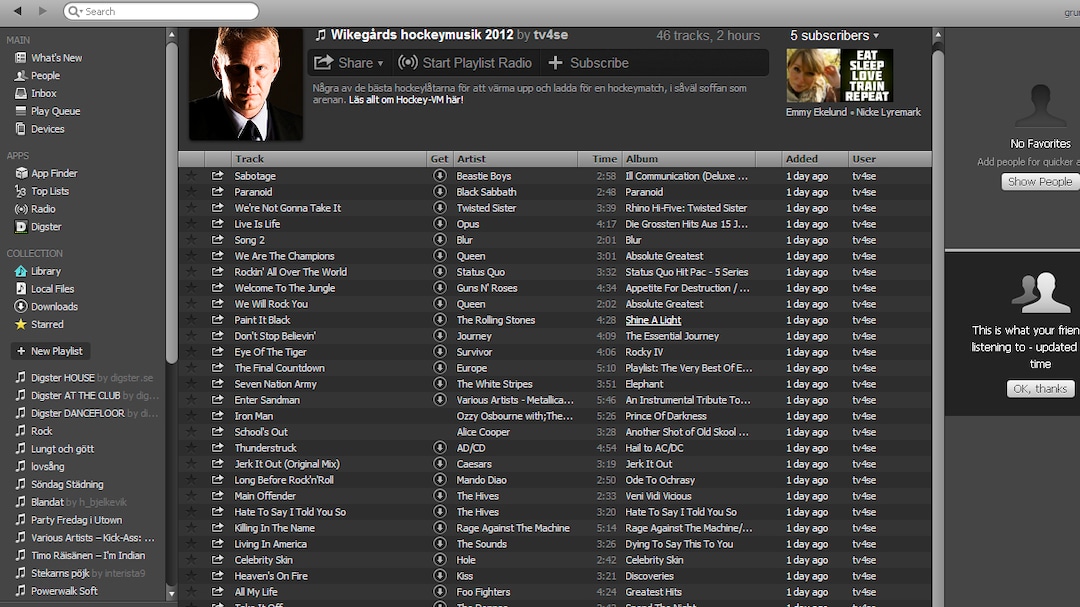This screenshot has width=1080, height=607.
Task: Star the track Sabotage
Action: coord(192,176)
